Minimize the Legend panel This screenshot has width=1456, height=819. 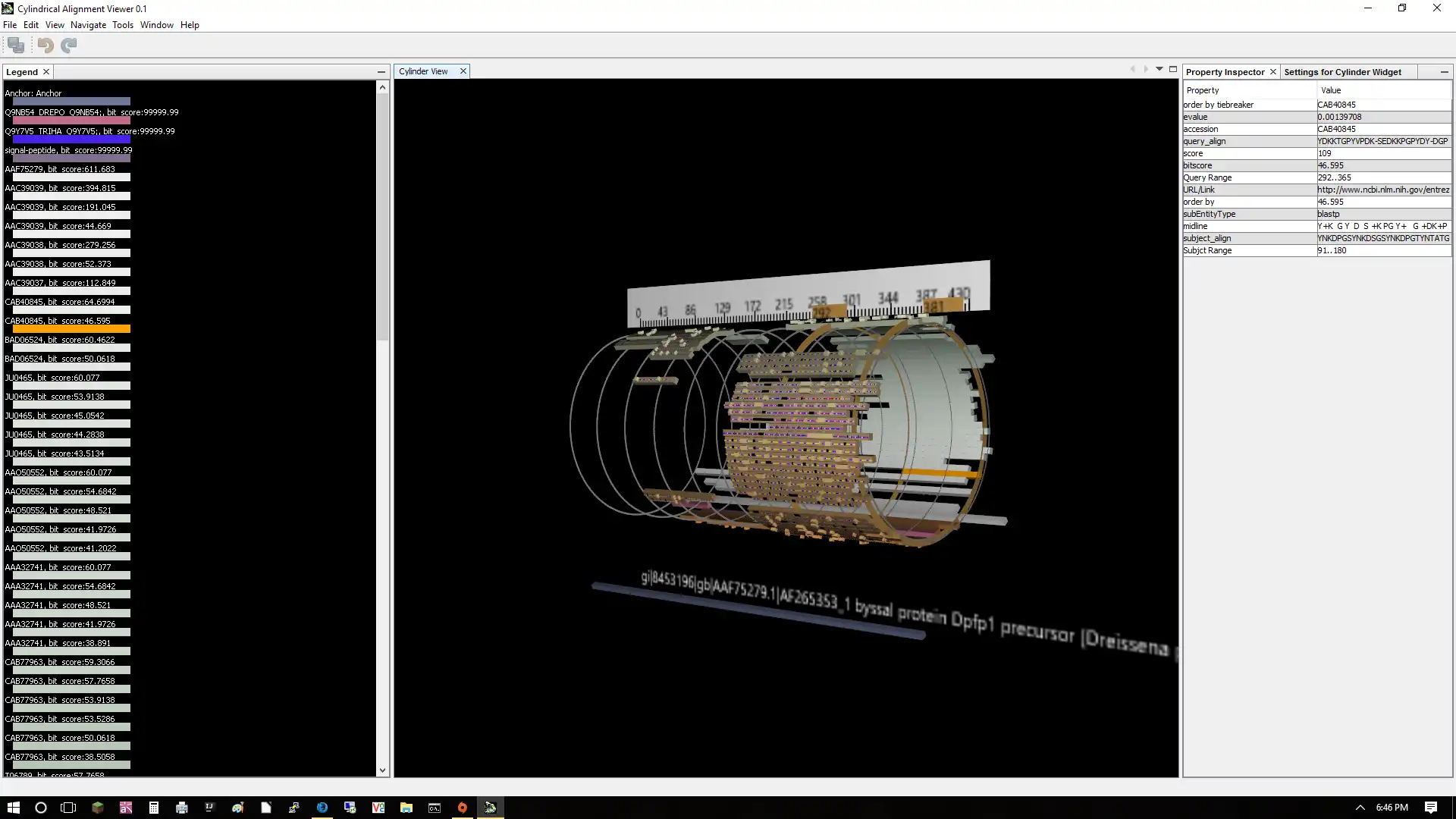pyautogui.click(x=381, y=72)
